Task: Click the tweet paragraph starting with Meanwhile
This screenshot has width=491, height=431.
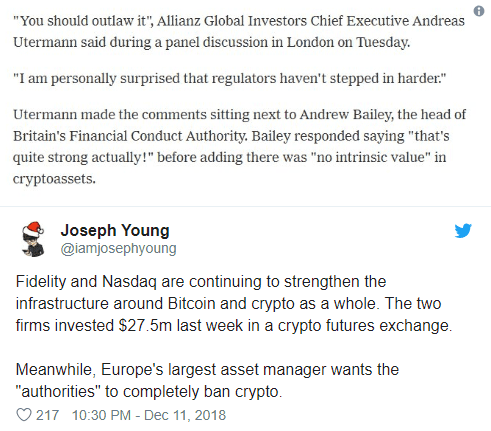Action: pos(207,380)
